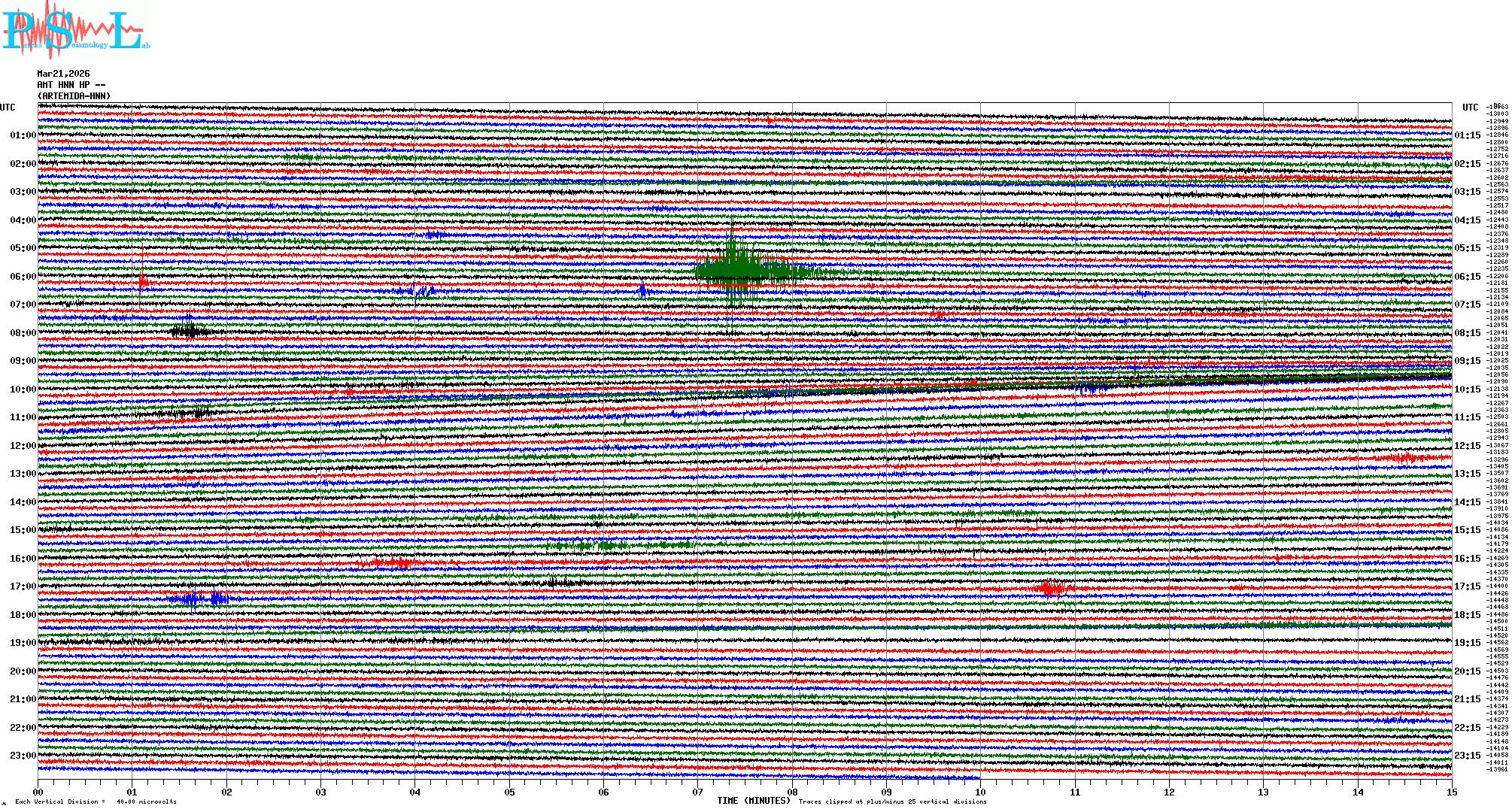Click the black burst on 08:00 trace
Viewport: 1512px width, 812px height.
pos(188,331)
